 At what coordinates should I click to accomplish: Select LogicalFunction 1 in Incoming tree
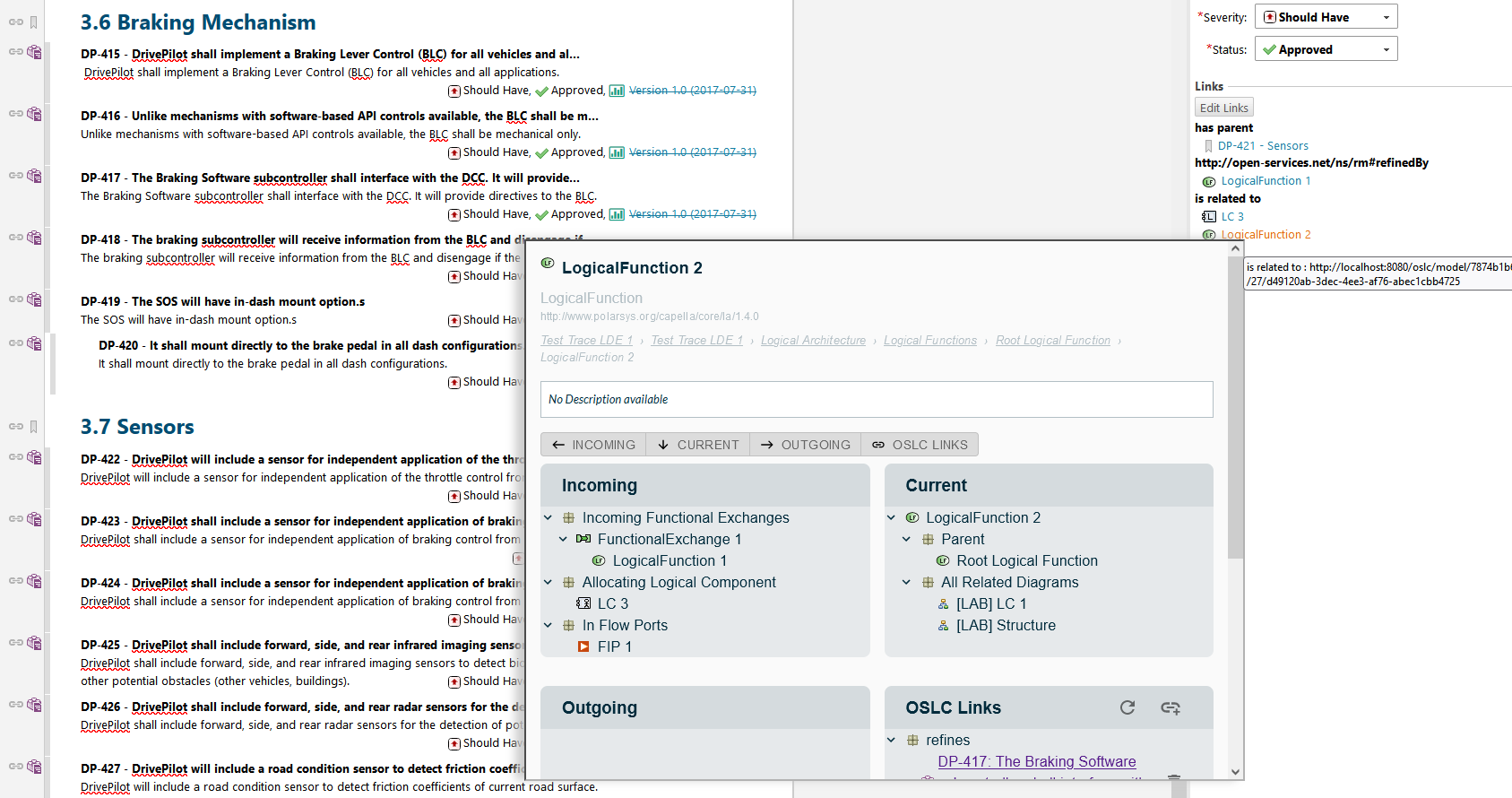point(670,560)
